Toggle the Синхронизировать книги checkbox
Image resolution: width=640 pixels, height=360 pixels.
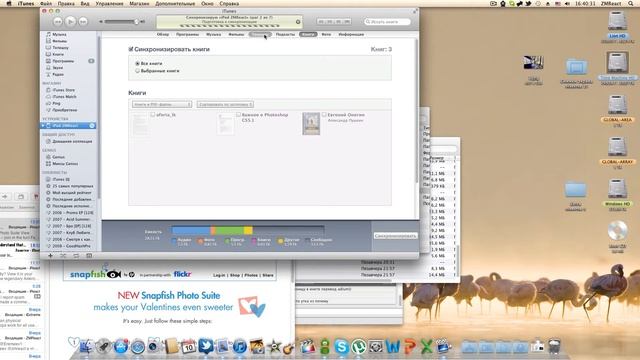[x=131, y=49]
